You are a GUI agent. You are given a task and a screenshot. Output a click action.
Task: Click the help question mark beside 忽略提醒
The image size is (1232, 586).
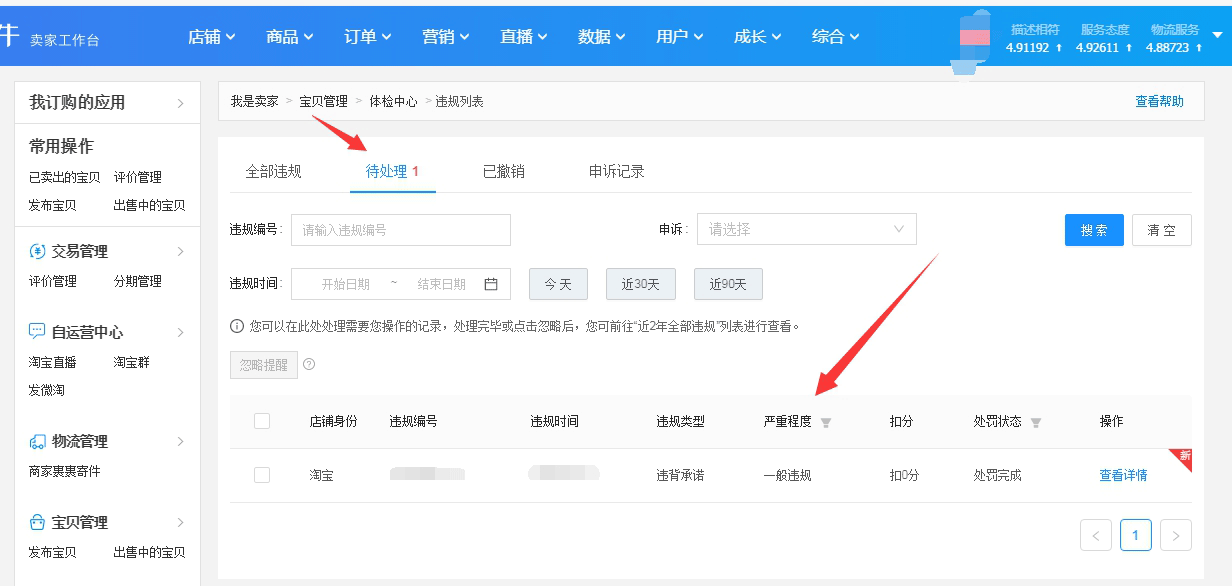(309, 365)
